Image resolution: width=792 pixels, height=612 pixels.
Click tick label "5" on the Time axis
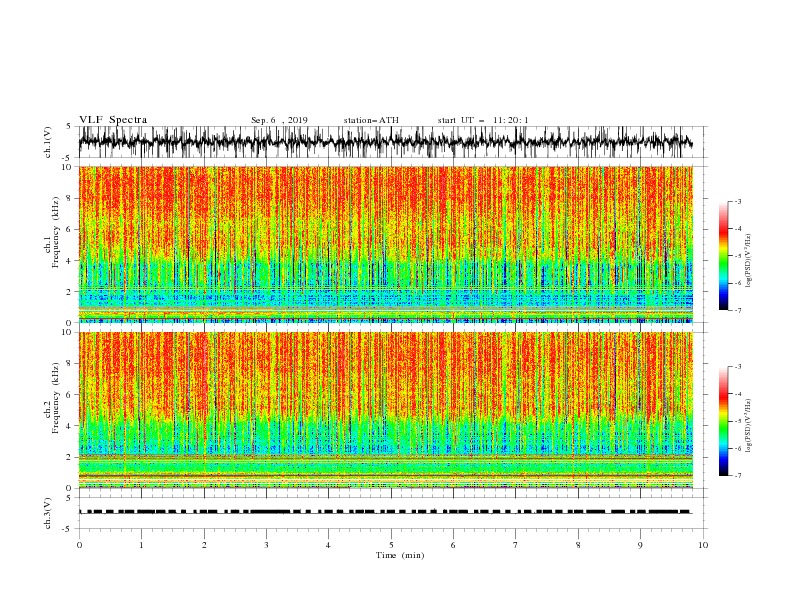[x=391, y=545]
